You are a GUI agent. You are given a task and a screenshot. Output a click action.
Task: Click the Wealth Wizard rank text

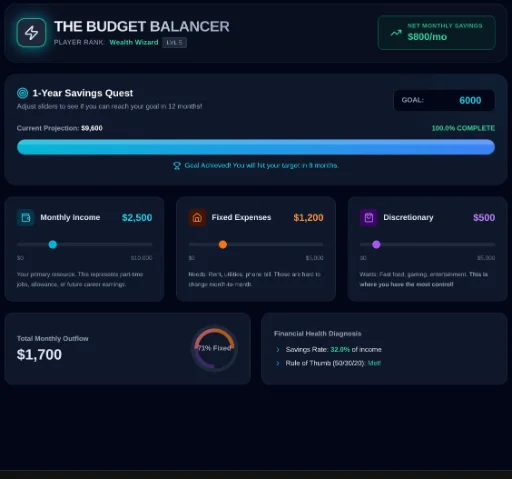134,42
